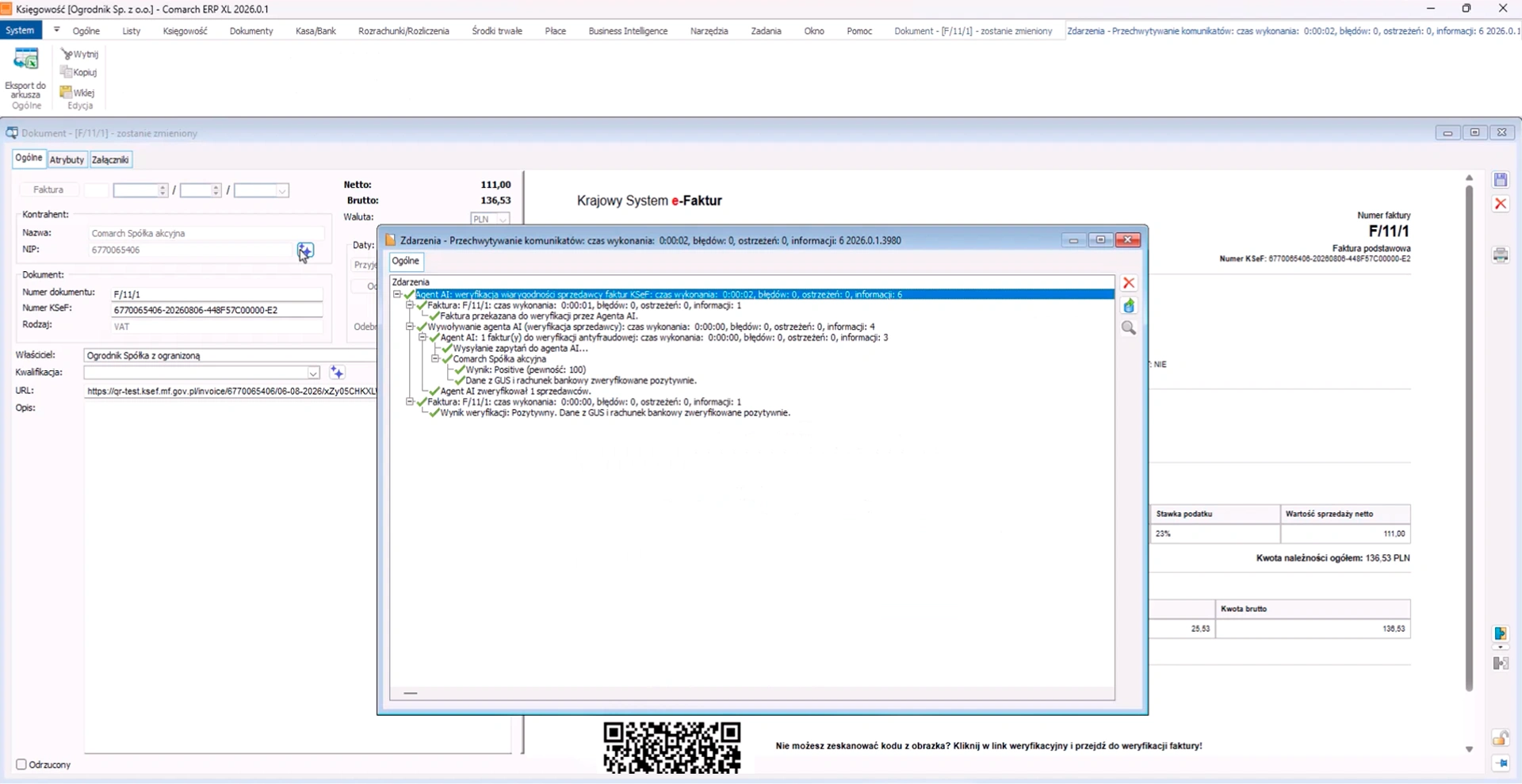Click the red X delete icon in Zdarzenia window
This screenshot has width=1522, height=784.
pyautogui.click(x=1129, y=283)
